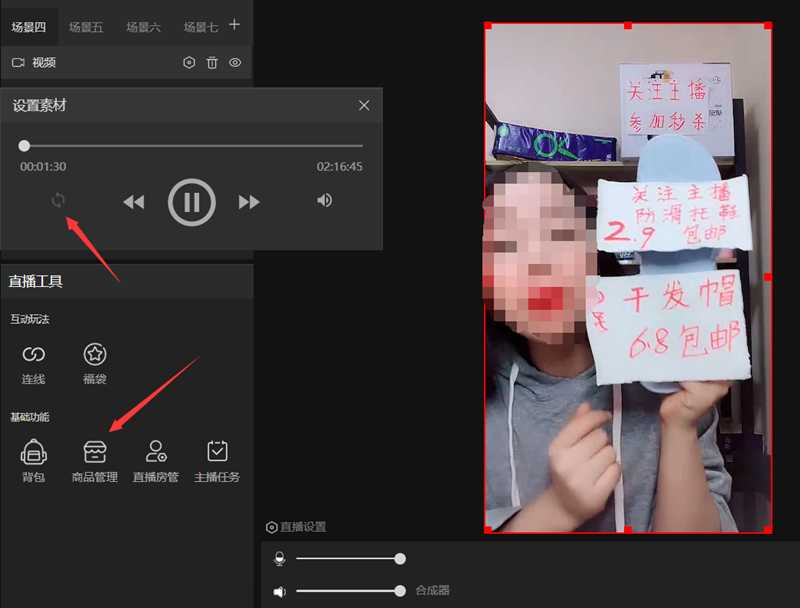This screenshot has width=800, height=608.
Task: Add a new scene with the plus button
Action: 234,26
